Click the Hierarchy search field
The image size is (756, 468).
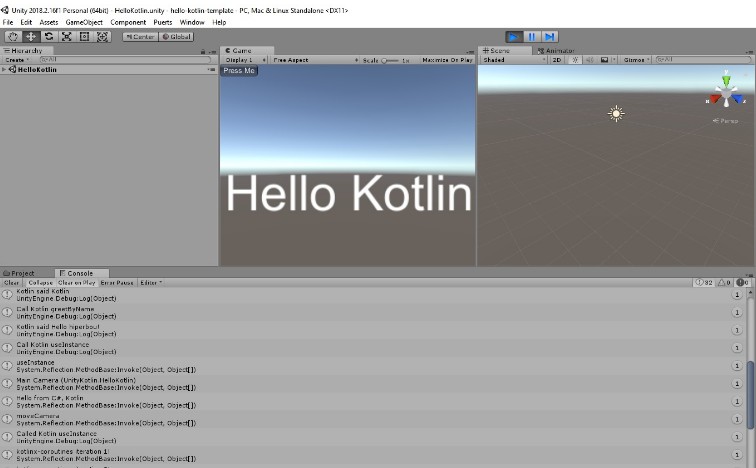[125, 60]
